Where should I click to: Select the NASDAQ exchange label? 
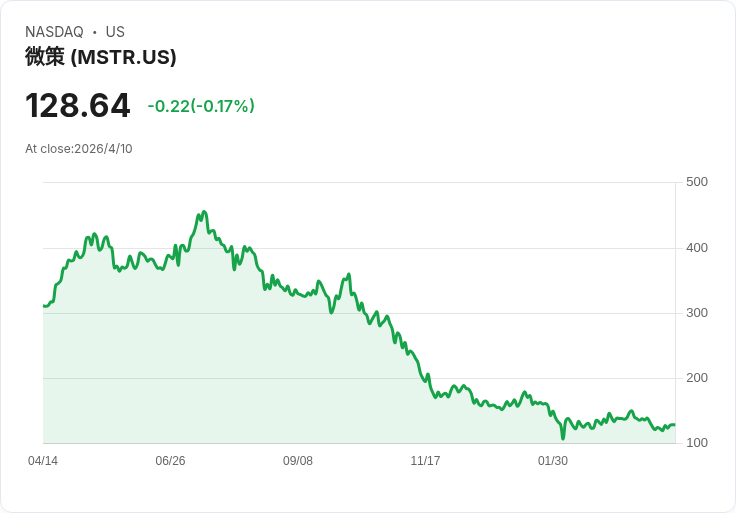pos(54,32)
